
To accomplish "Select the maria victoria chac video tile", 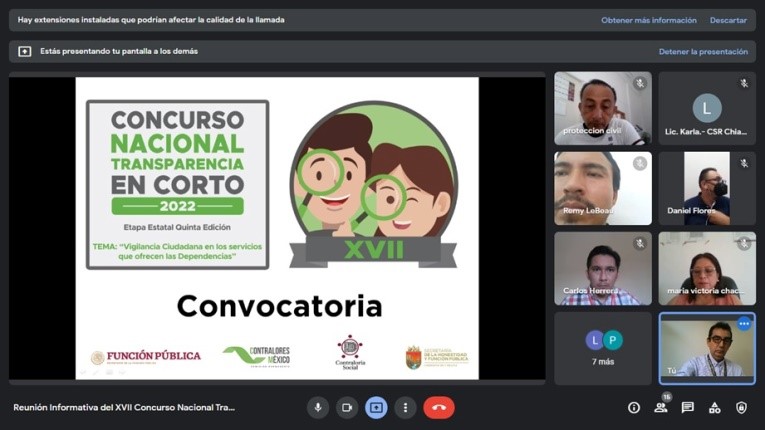I will (x=707, y=268).
